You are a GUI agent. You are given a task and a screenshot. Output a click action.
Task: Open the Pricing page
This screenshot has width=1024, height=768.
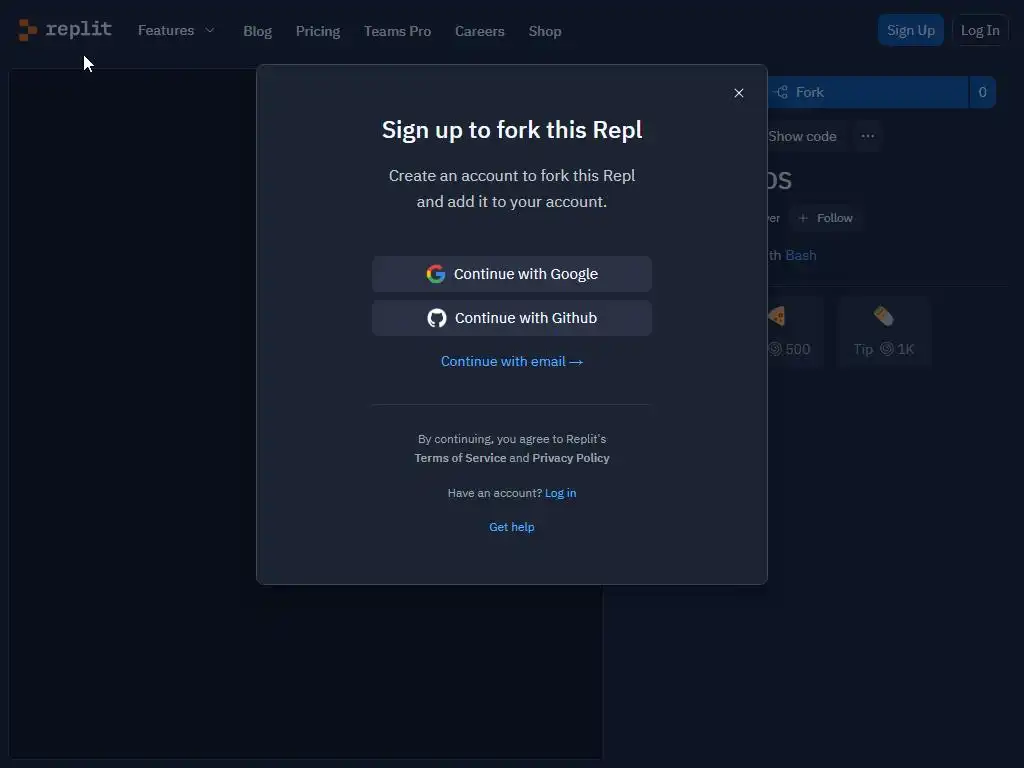(318, 31)
